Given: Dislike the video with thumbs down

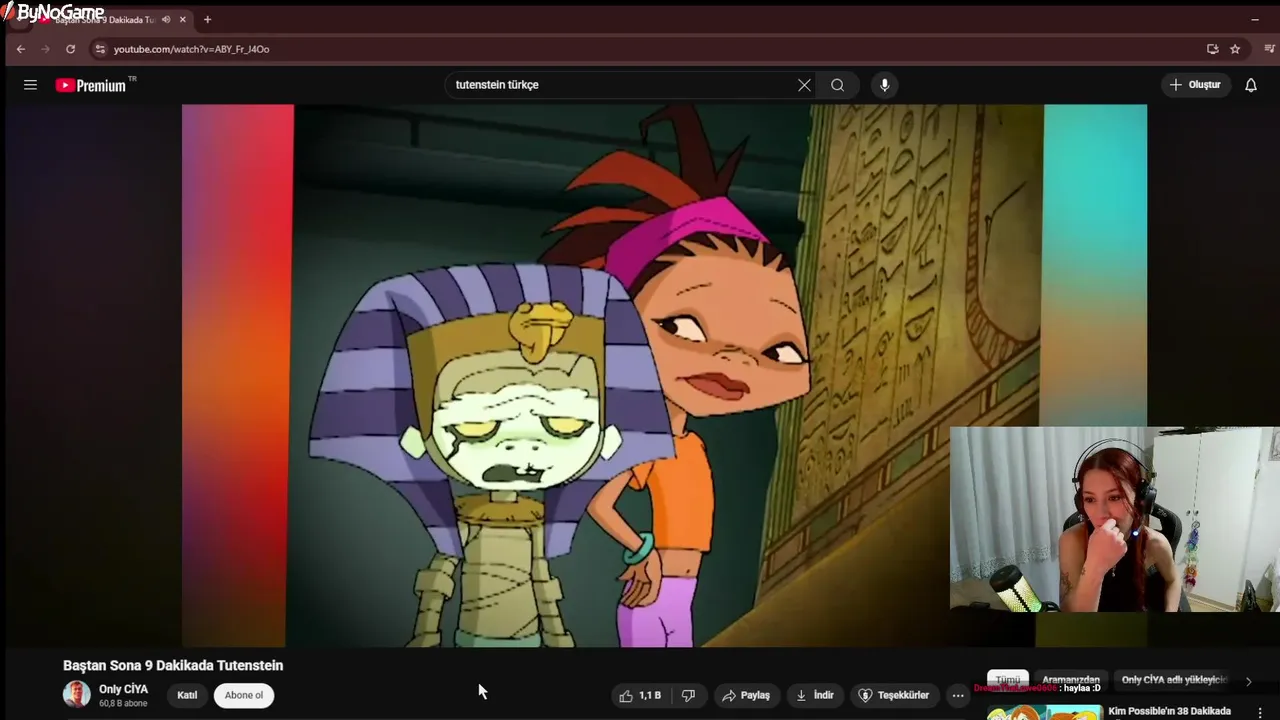Looking at the screenshot, I should (x=688, y=695).
